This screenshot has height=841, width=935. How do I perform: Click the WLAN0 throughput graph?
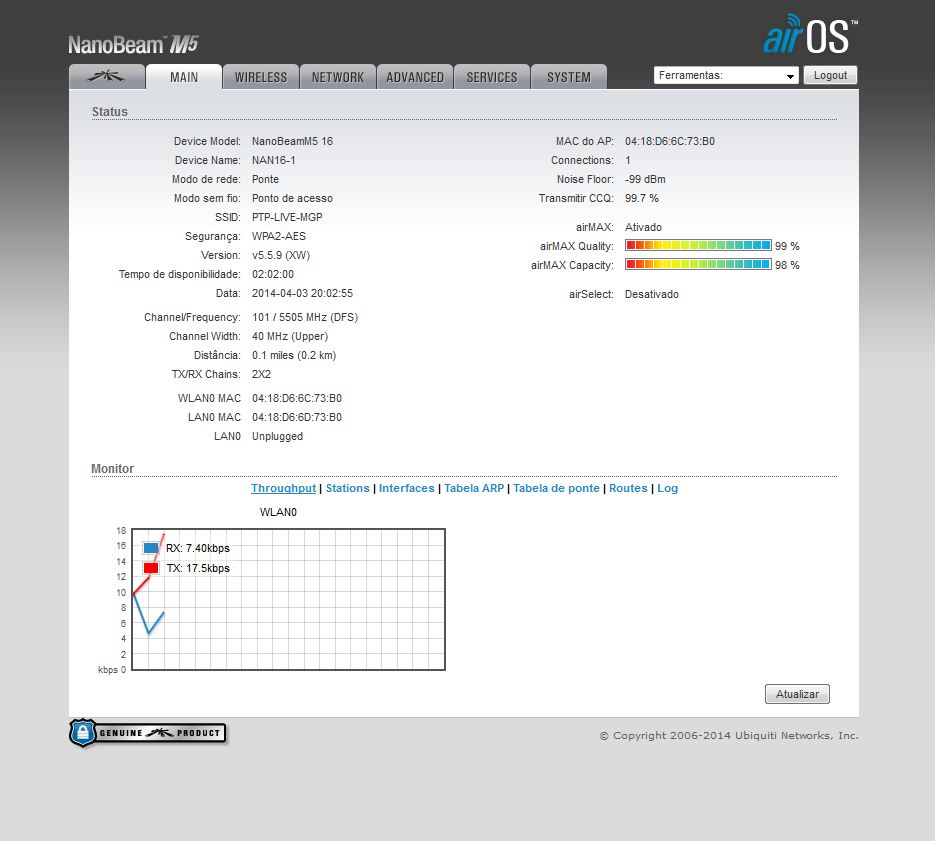[x=289, y=599]
